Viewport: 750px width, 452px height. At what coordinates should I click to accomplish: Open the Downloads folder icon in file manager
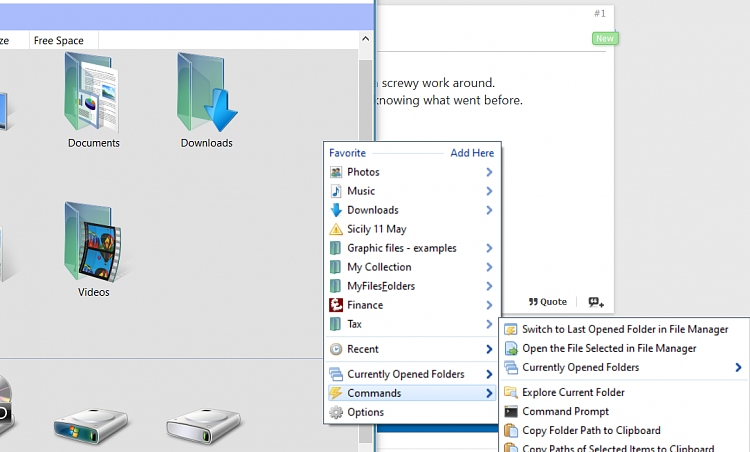(x=206, y=92)
